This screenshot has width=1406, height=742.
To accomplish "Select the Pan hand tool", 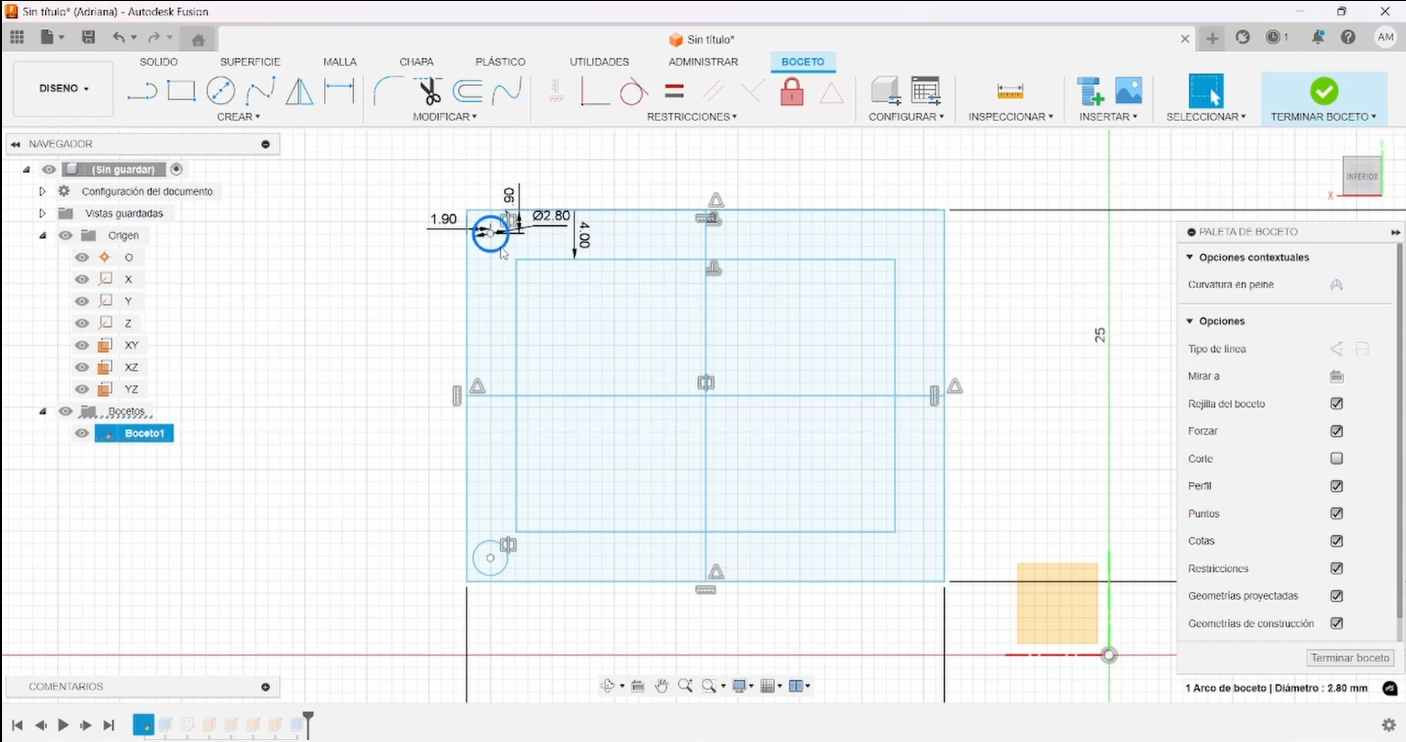I will 661,686.
